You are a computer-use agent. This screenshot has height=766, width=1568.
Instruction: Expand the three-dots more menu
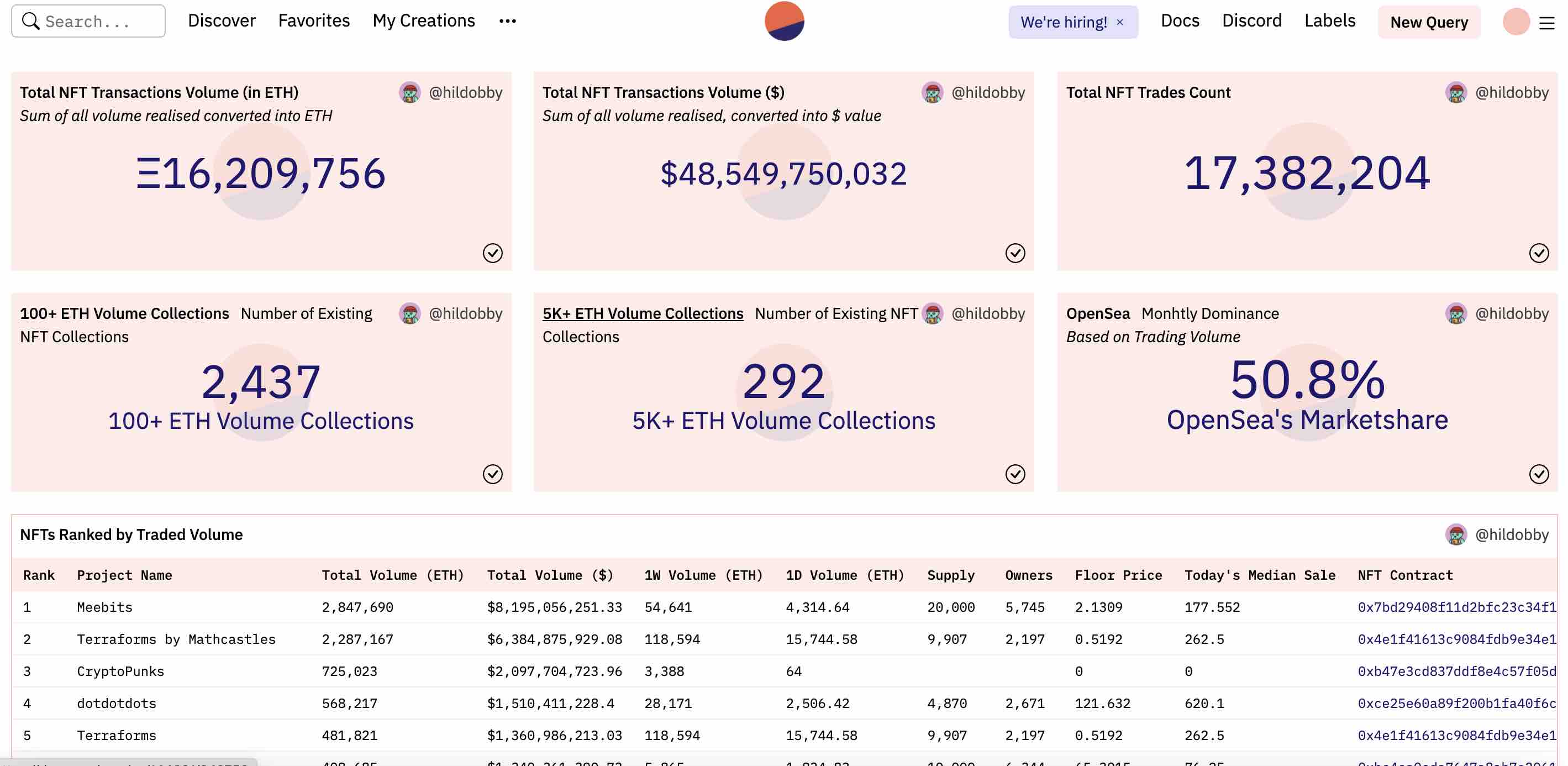507,22
